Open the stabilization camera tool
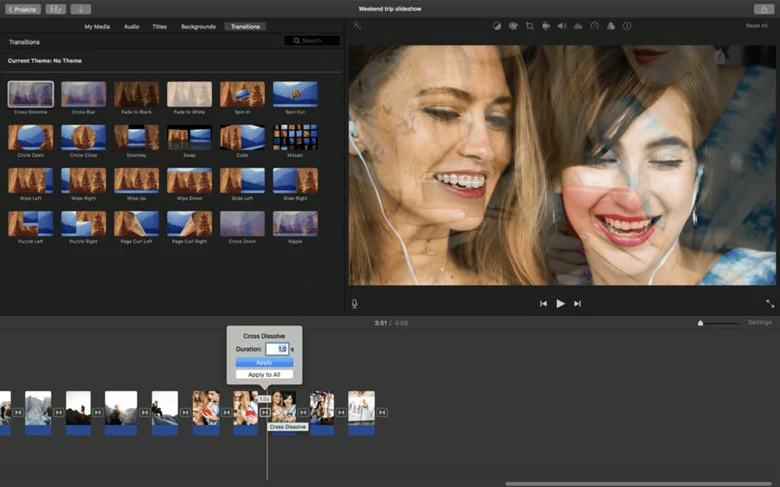The height and width of the screenshot is (487, 780). coord(546,26)
